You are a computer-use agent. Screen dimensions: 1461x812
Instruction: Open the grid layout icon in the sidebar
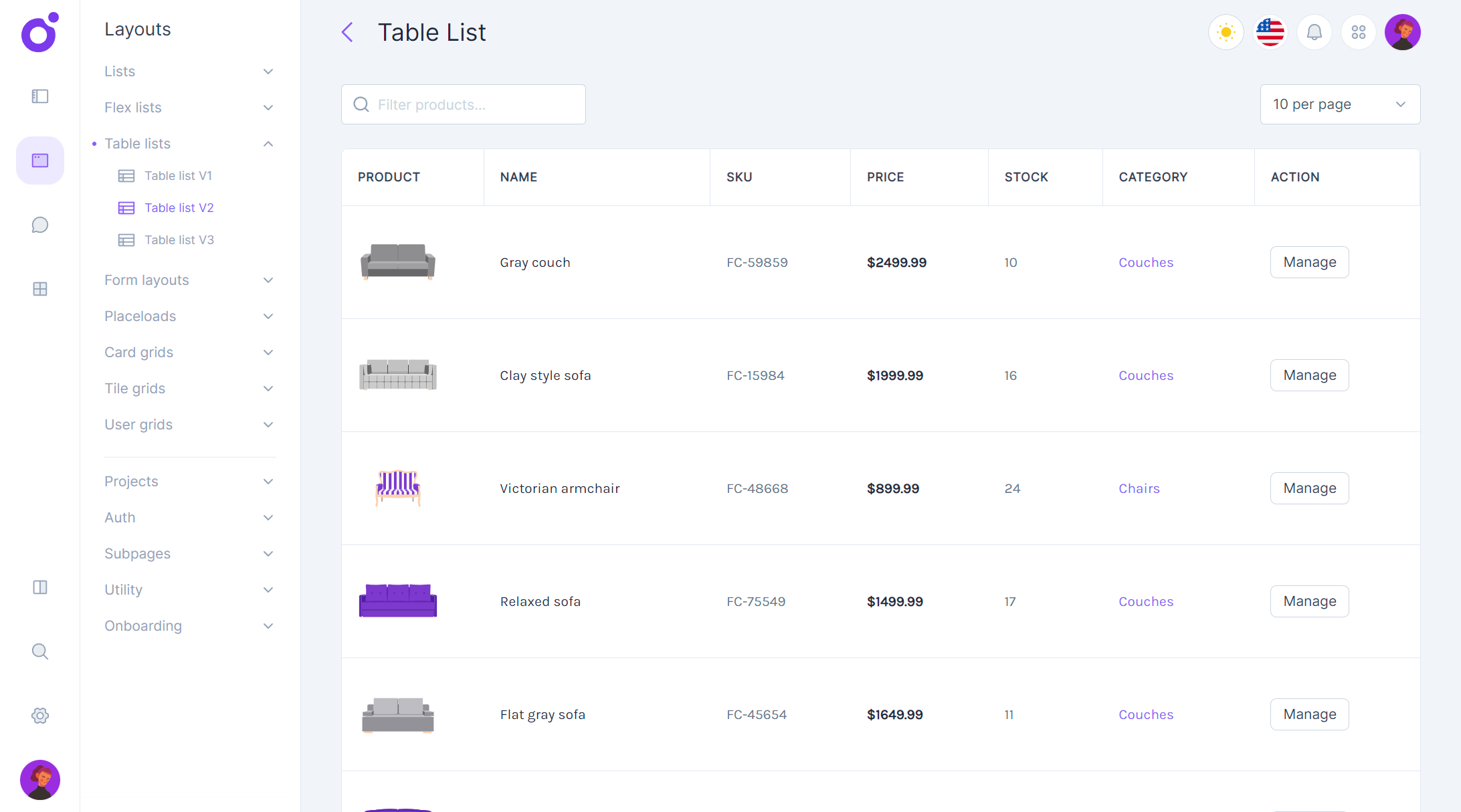39,288
